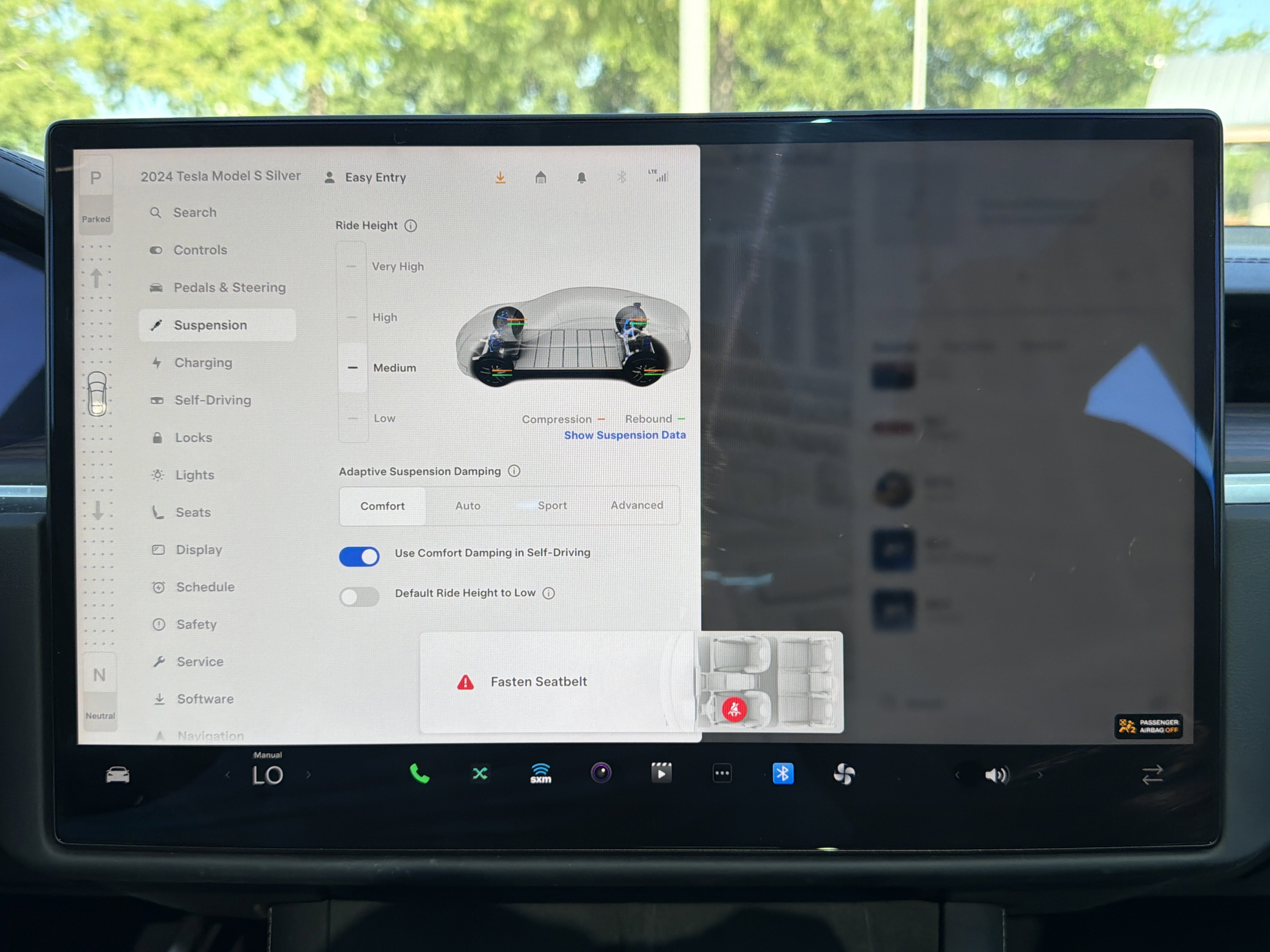Show Default Ride Height to Low info
Screen dimensions: 1270x952
coord(549,593)
